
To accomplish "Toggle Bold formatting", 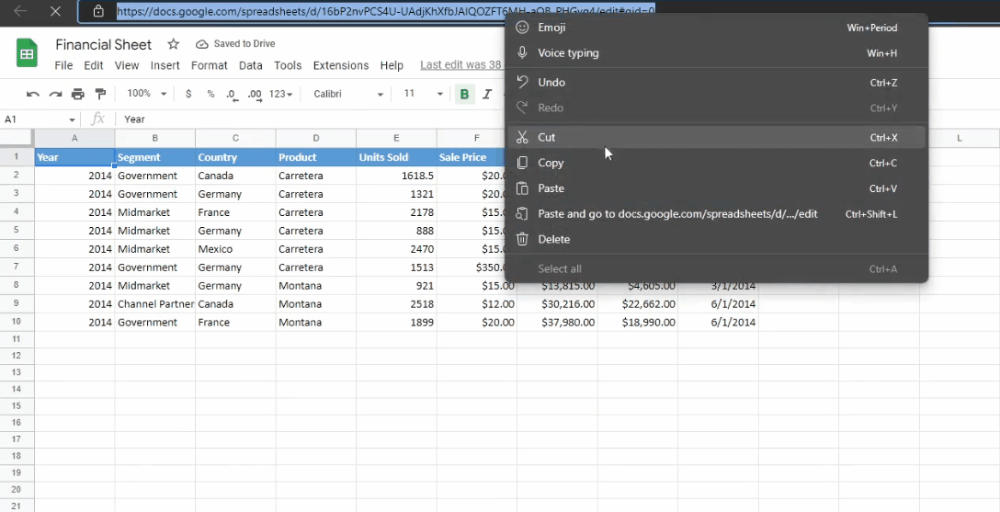I will point(464,94).
